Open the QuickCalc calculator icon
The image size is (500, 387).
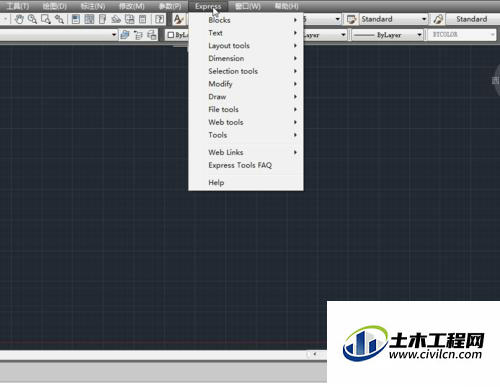click(x=143, y=19)
